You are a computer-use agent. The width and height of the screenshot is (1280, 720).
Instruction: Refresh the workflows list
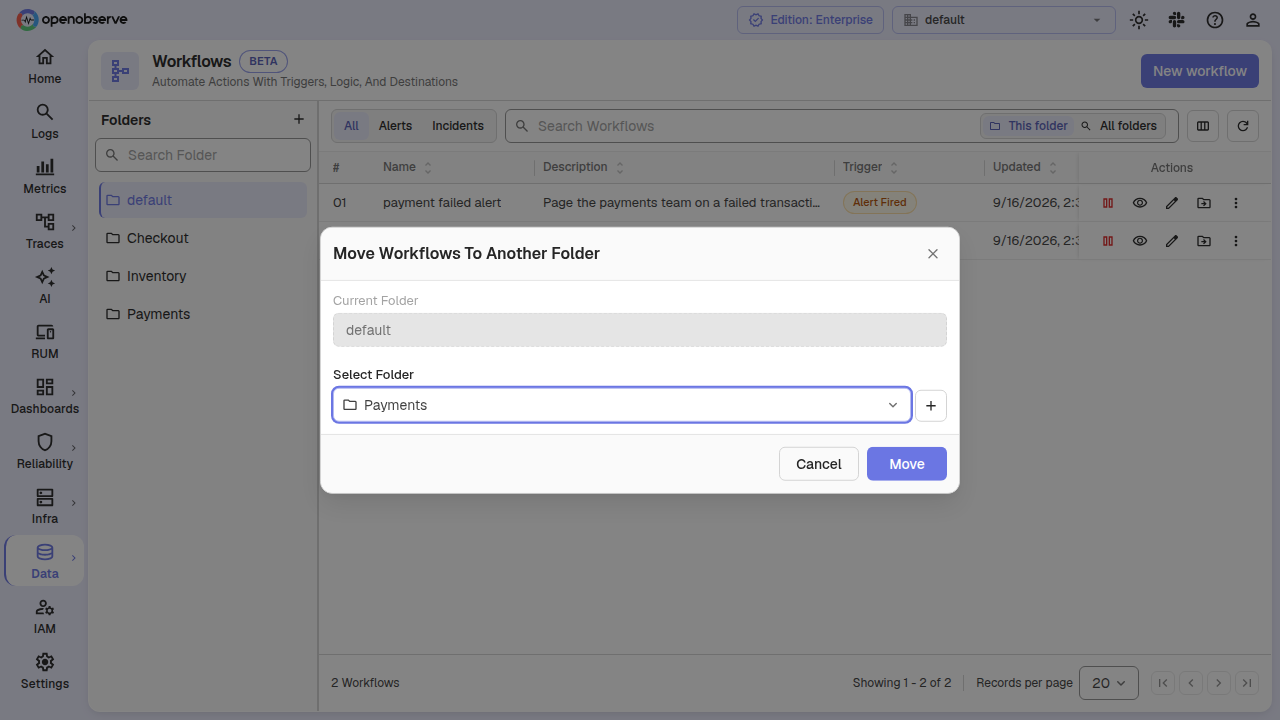(x=1243, y=126)
